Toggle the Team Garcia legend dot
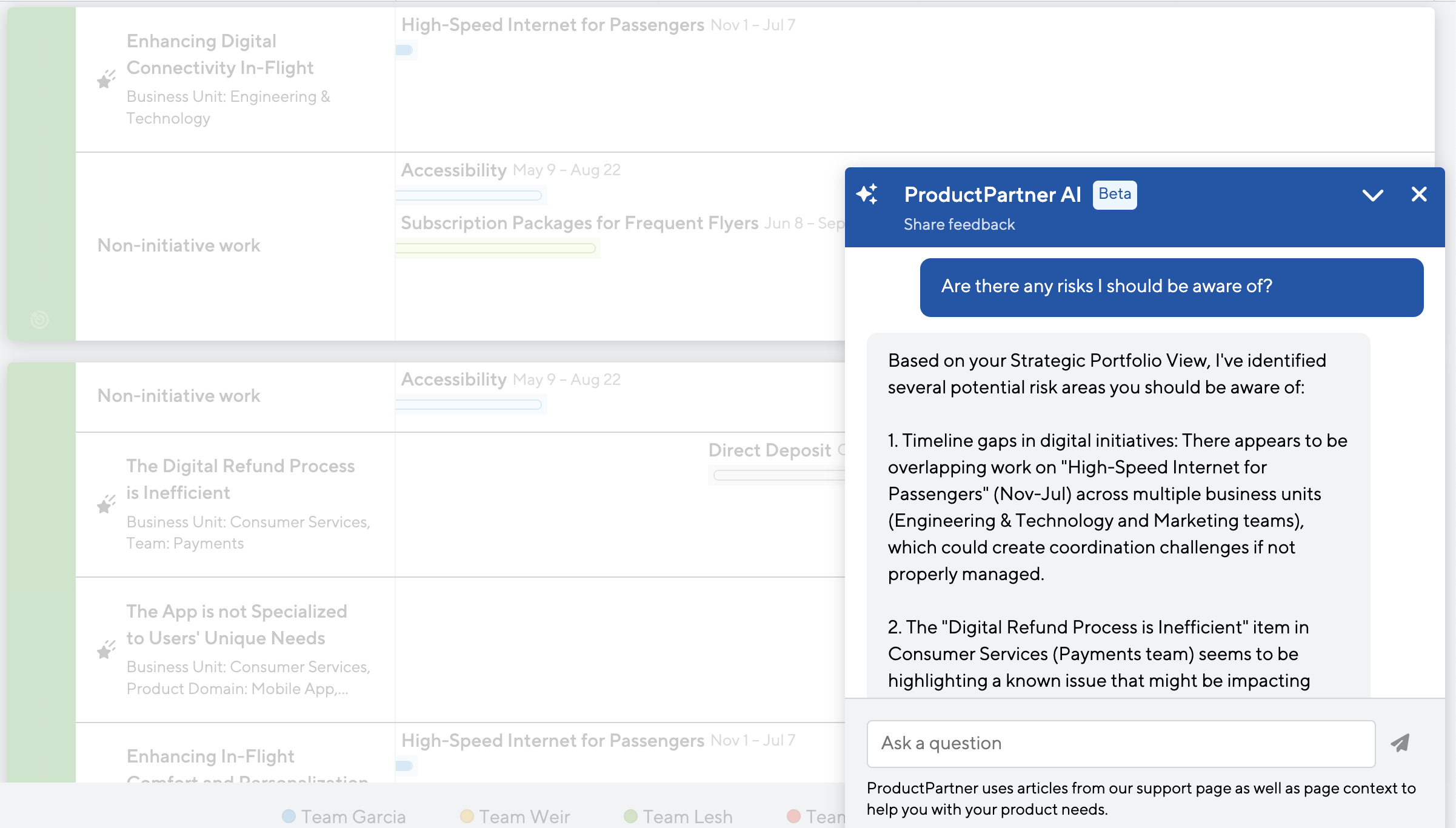 [289, 816]
